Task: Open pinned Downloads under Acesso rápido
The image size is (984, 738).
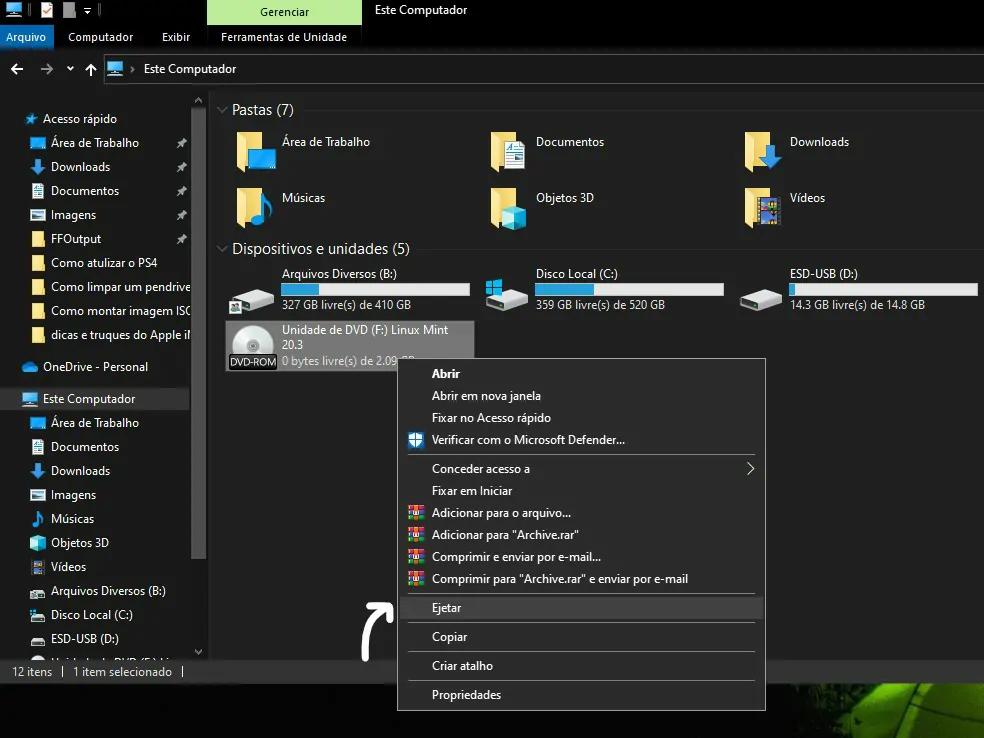Action: point(80,167)
